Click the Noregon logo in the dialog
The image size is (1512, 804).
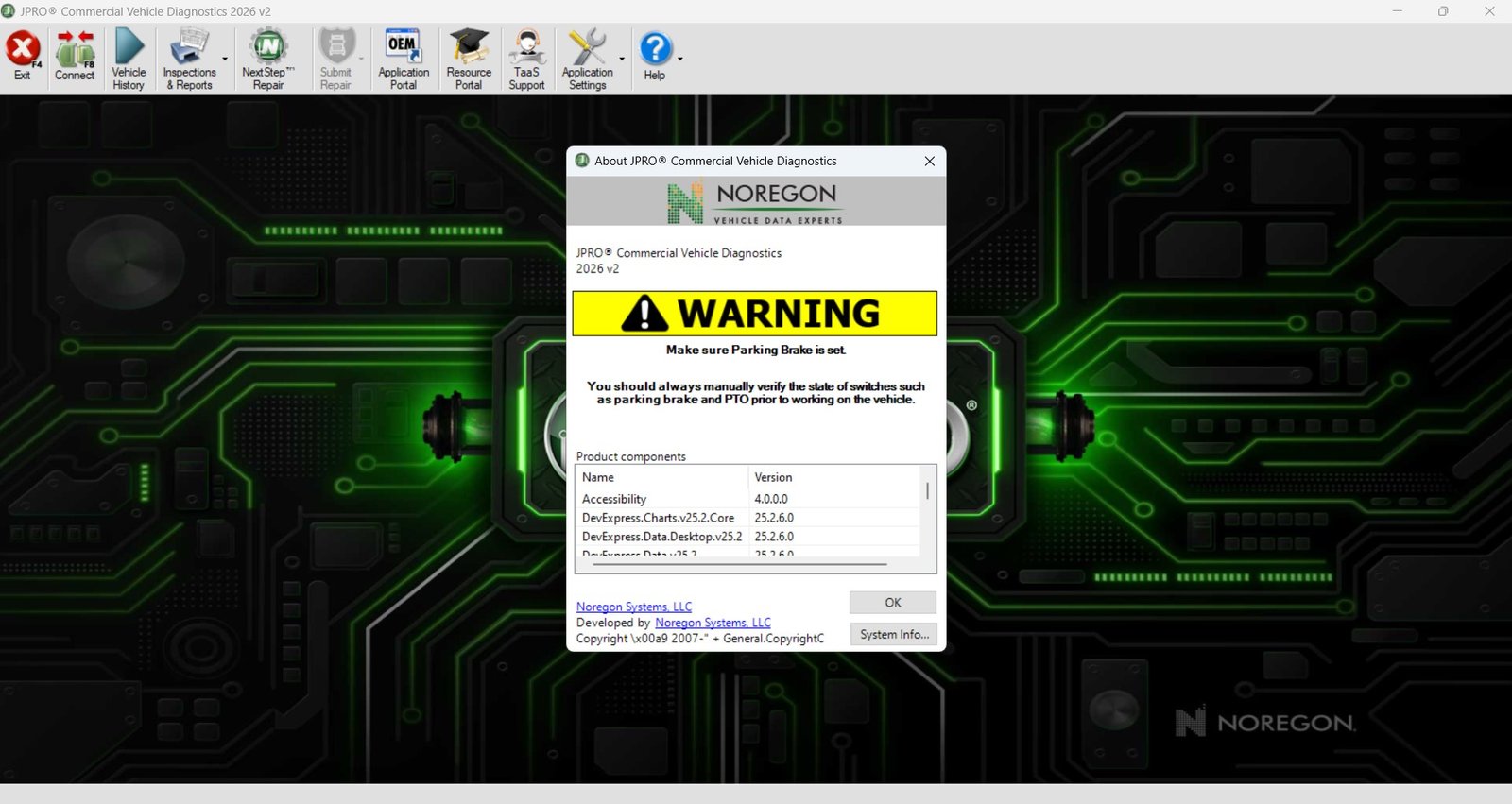pos(755,202)
